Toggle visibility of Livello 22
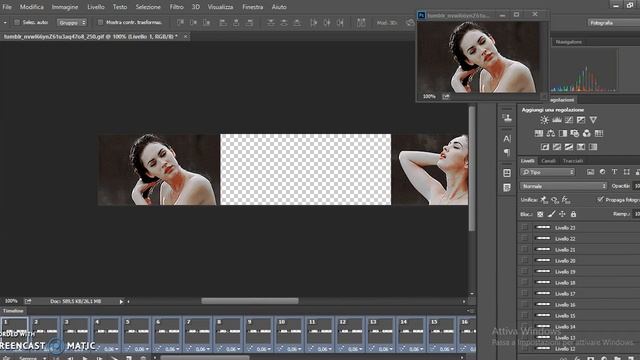The image size is (640, 360). (x=524, y=239)
